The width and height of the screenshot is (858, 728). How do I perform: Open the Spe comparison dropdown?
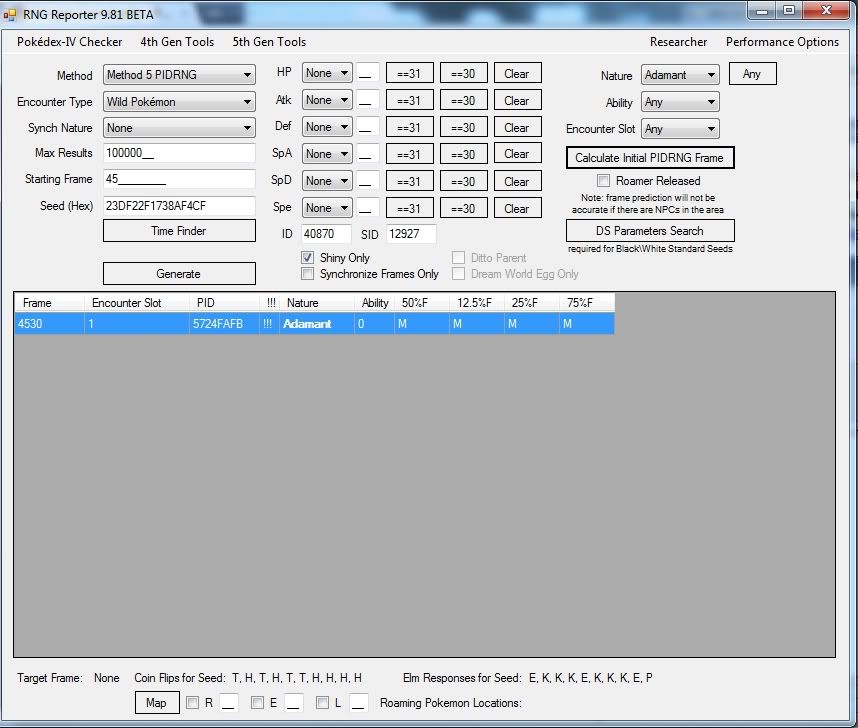pyautogui.click(x=327, y=208)
